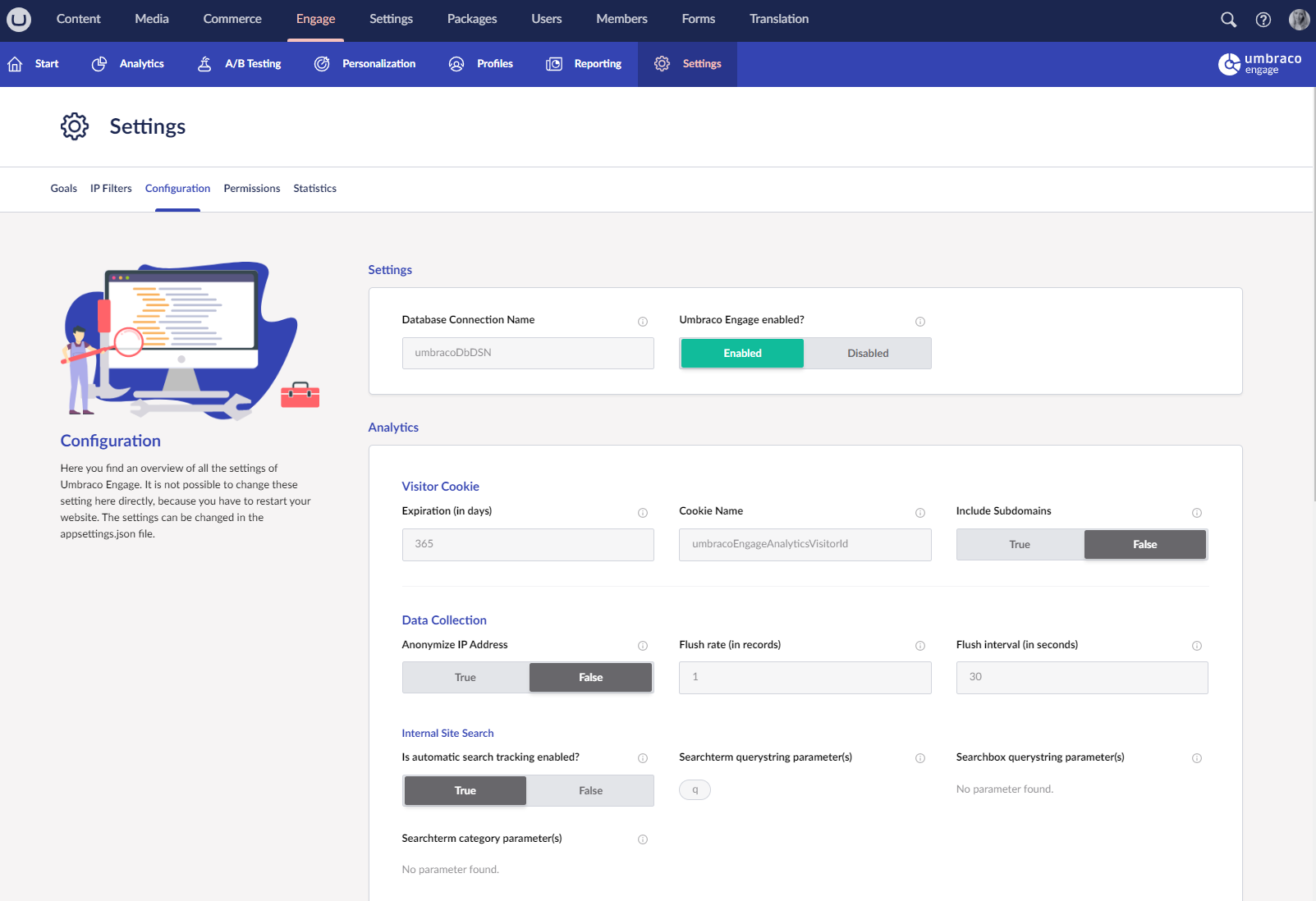Open the Statistics tab
The image size is (1316, 901).
pos(314,188)
